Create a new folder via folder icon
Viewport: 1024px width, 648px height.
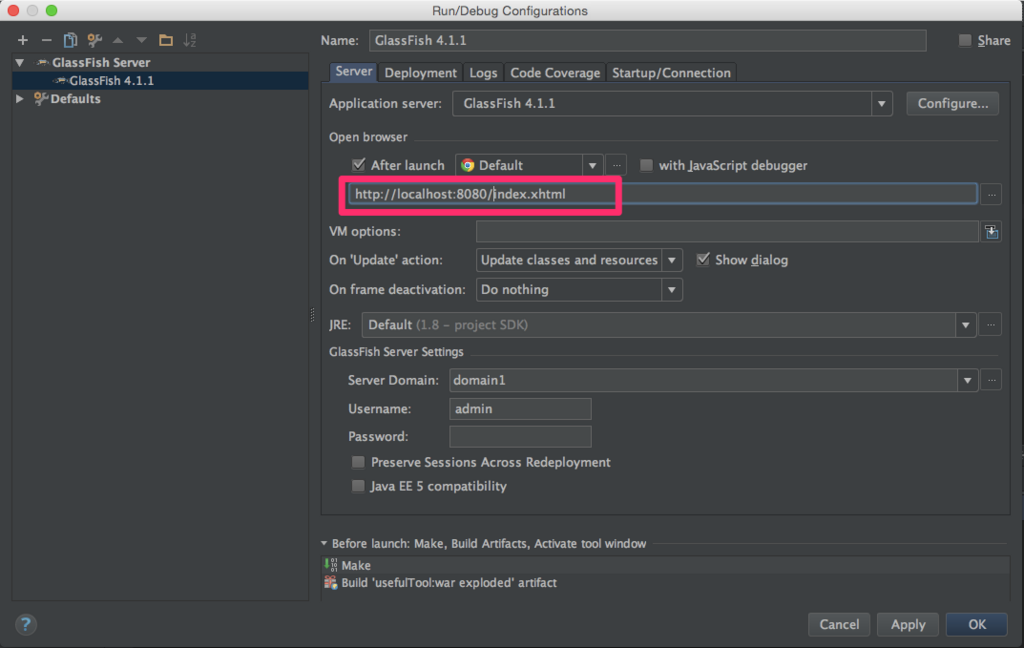click(x=166, y=40)
